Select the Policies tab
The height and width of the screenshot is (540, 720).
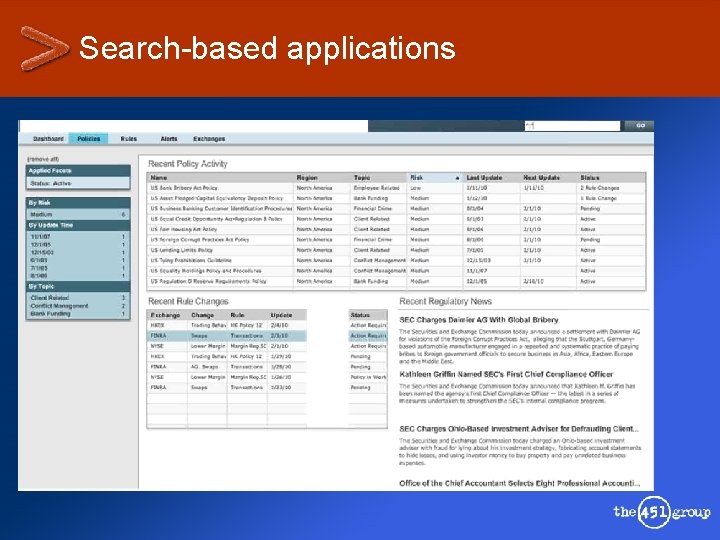[x=89, y=139]
